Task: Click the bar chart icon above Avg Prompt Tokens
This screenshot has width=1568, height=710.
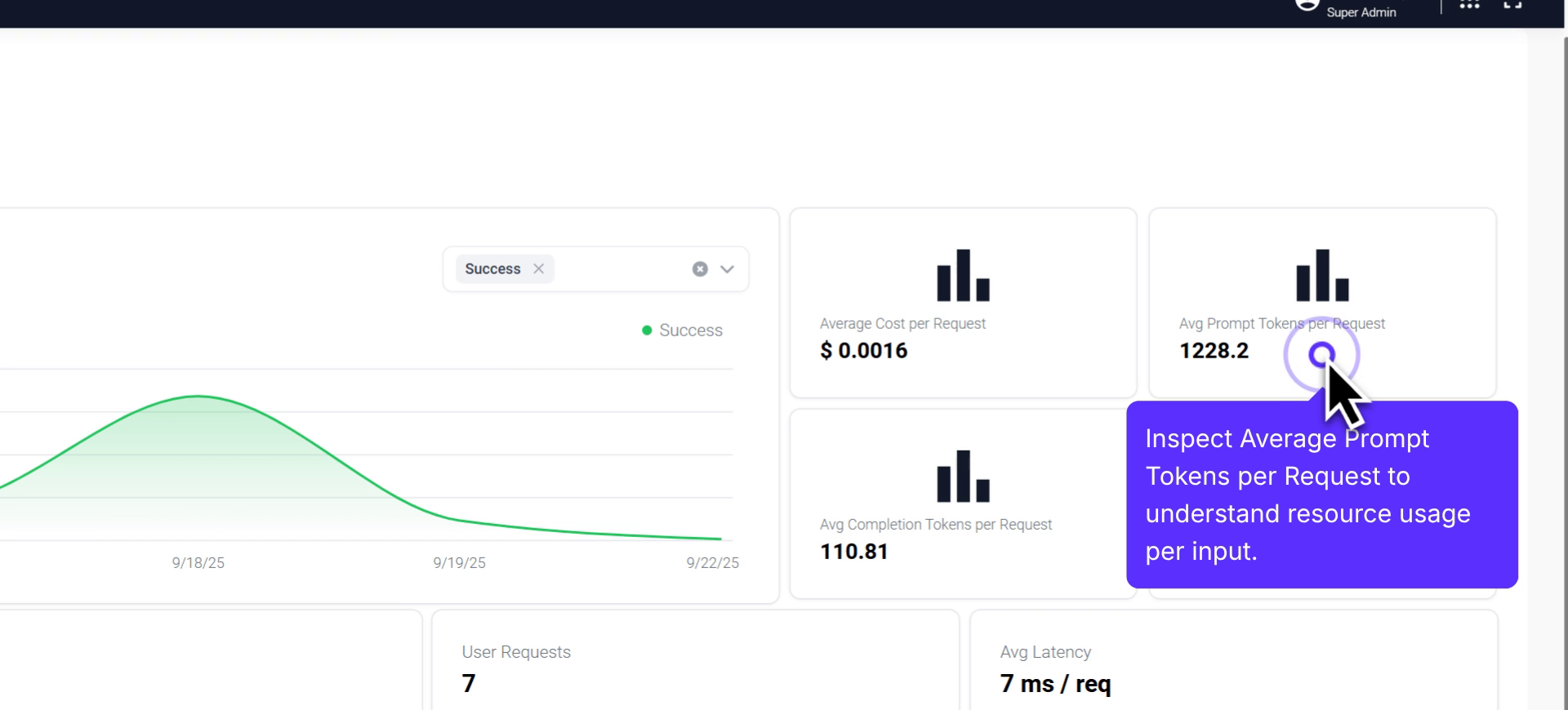Action: coord(1322,276)
